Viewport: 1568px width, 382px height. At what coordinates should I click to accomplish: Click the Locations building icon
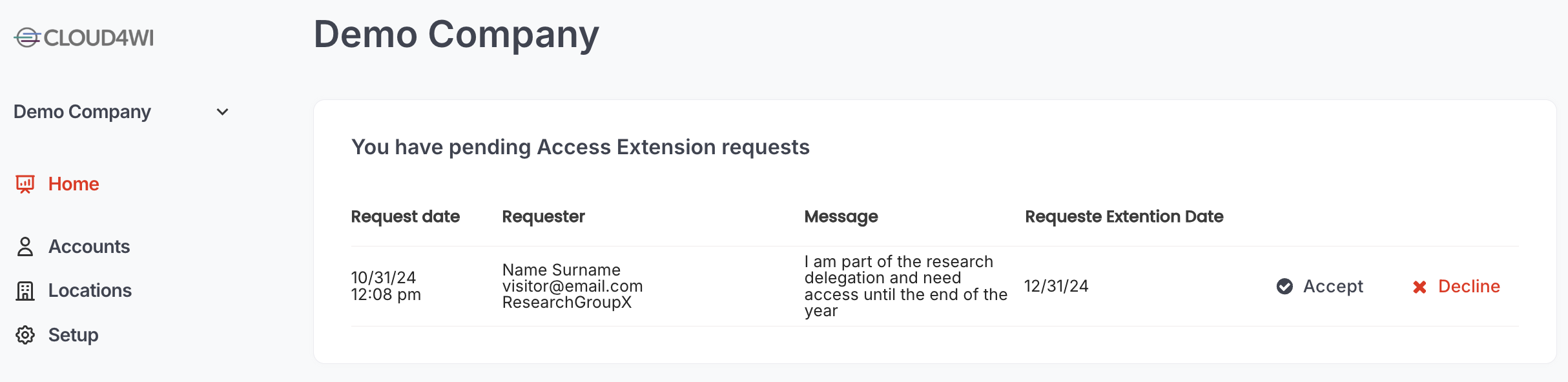pyautogui.click(x=25, y=291)
